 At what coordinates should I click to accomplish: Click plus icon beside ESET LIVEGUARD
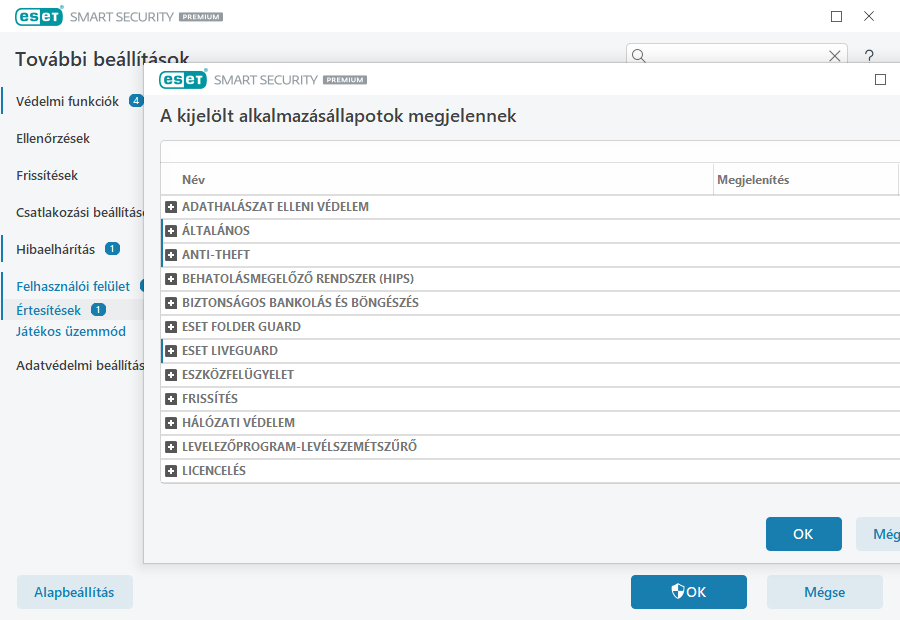coord(171,351)
